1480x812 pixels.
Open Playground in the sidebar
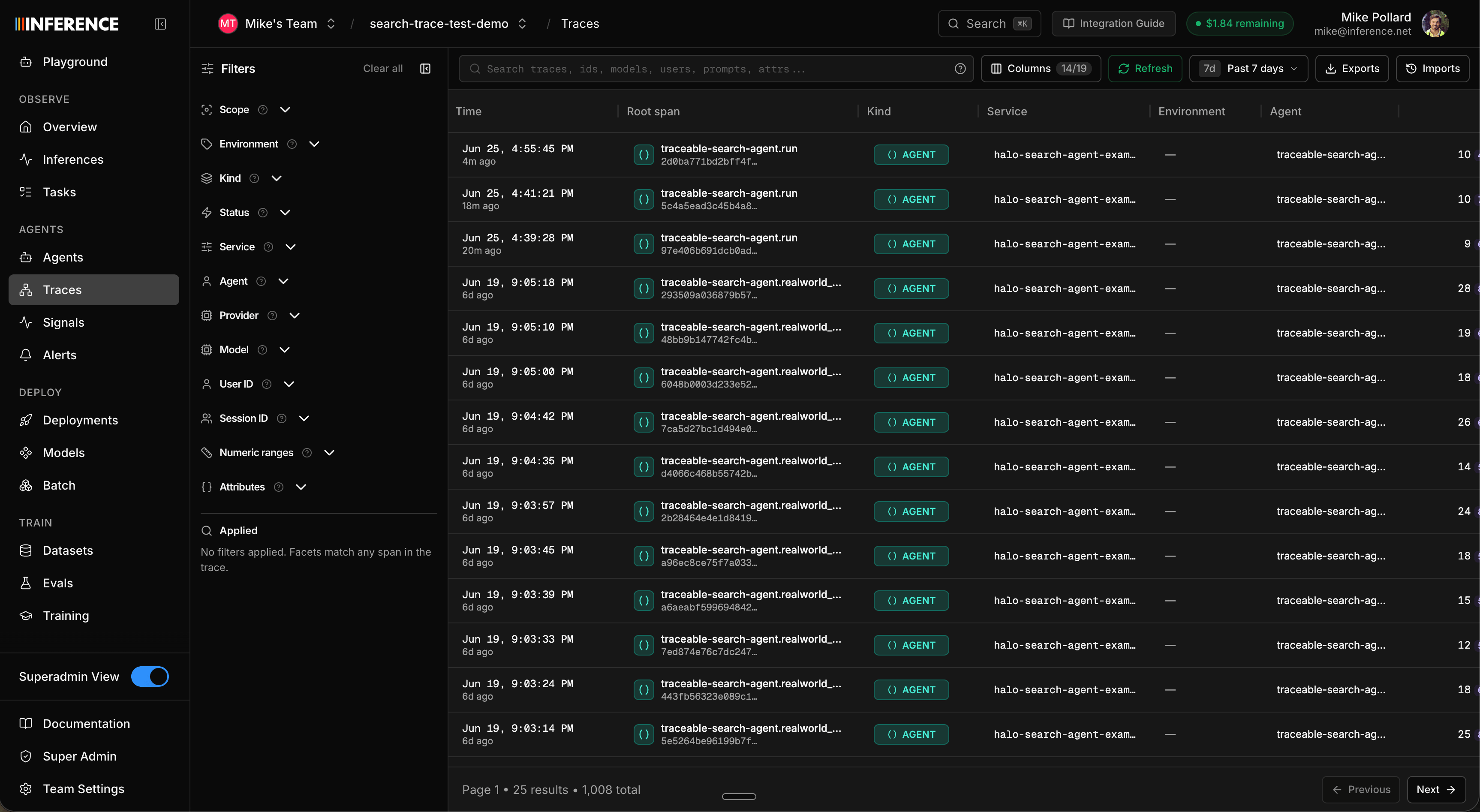click(x=93, y=61)
